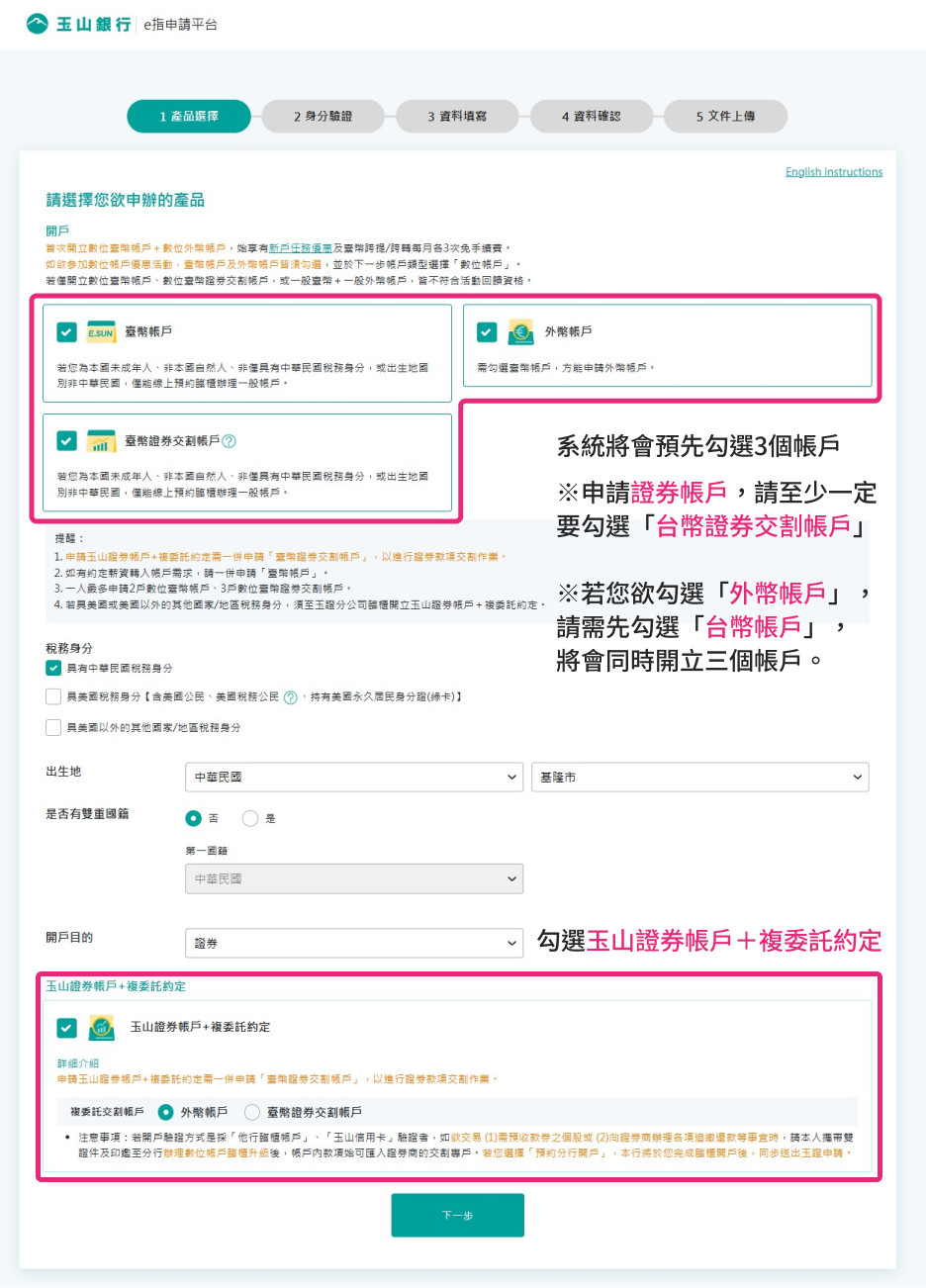Screen dimensions: 926x1288
Task: Click the 開戶目的 label
Action: tap(69, 938)
